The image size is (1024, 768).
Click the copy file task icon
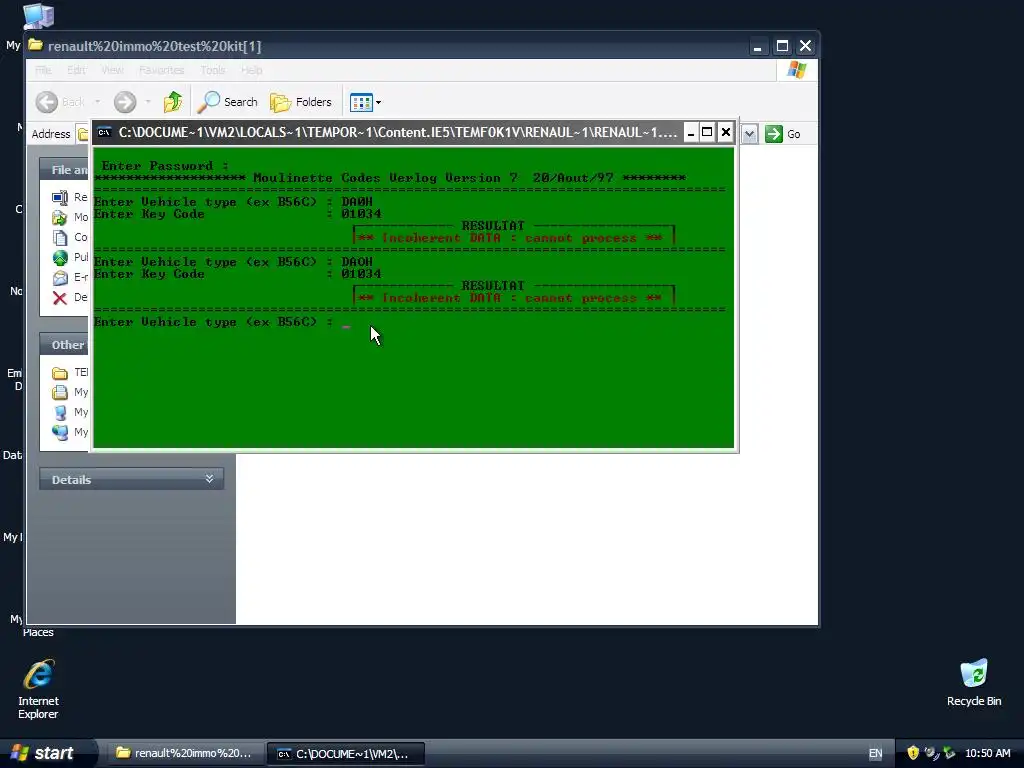(x=60, y=238)
